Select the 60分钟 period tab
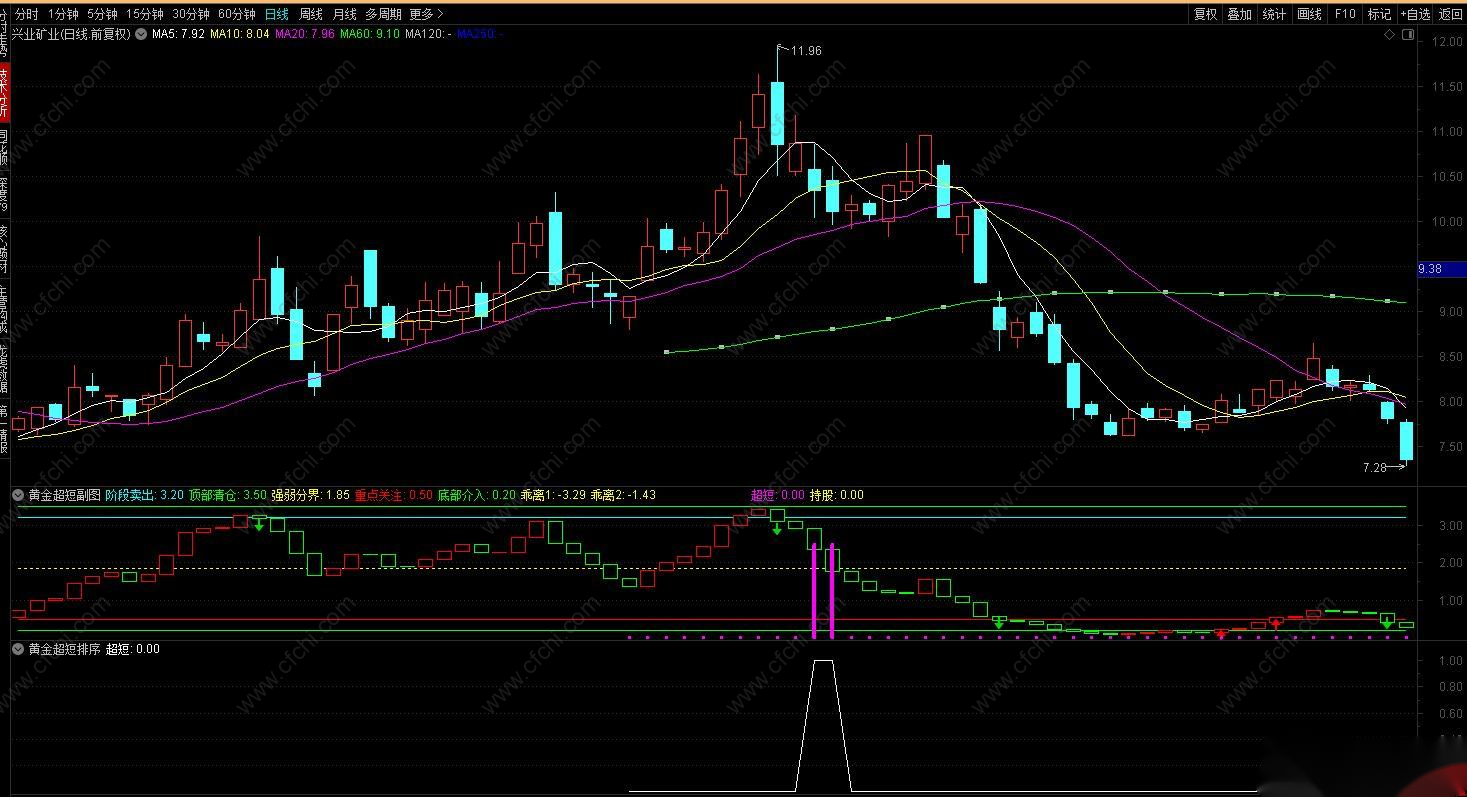The width and height of the screenshot is (1467, 797). (237, 14)
